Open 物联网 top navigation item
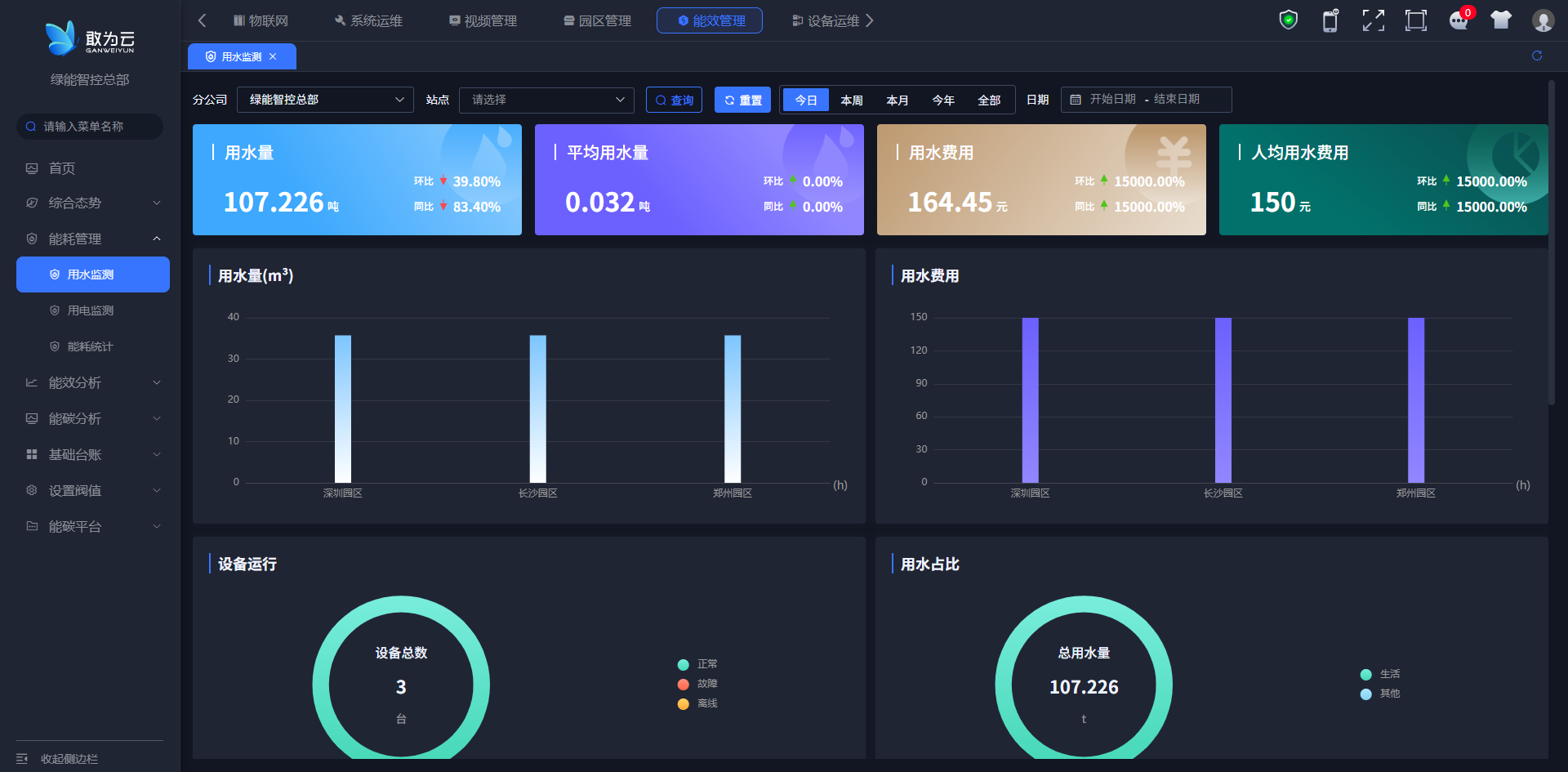The image size is (1568, 772). 261,20
